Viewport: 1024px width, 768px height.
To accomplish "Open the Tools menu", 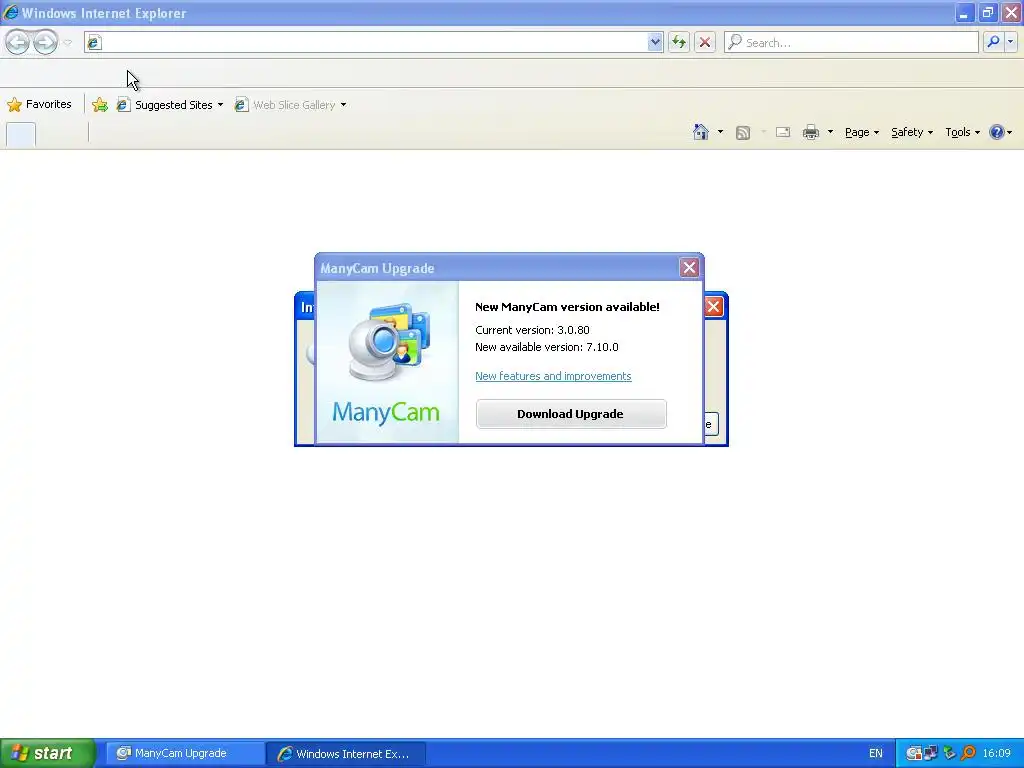I will click(x=962, y=132).
